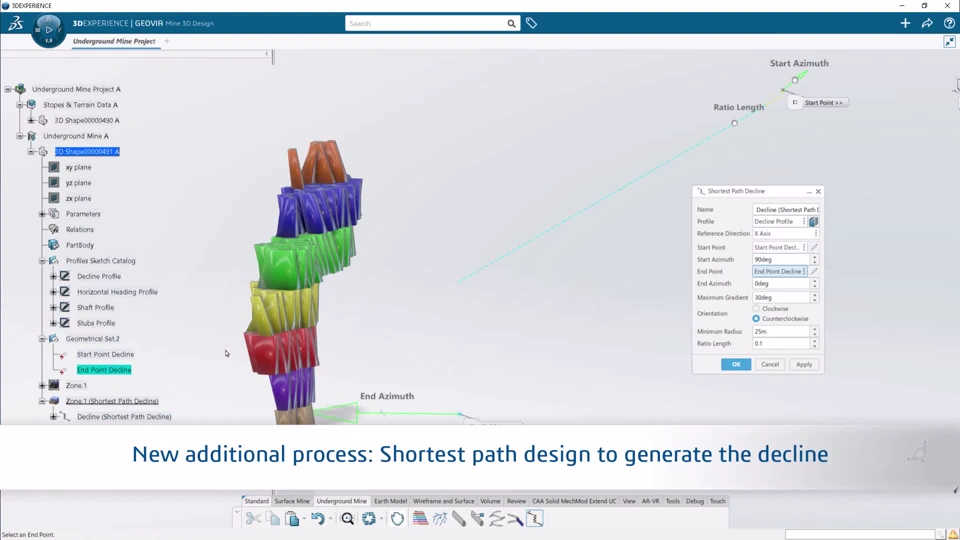Click the branching lines network tool icon
The width and height of the screenshot is (960, 540).
pyautogui.click(x=440, y=519)
